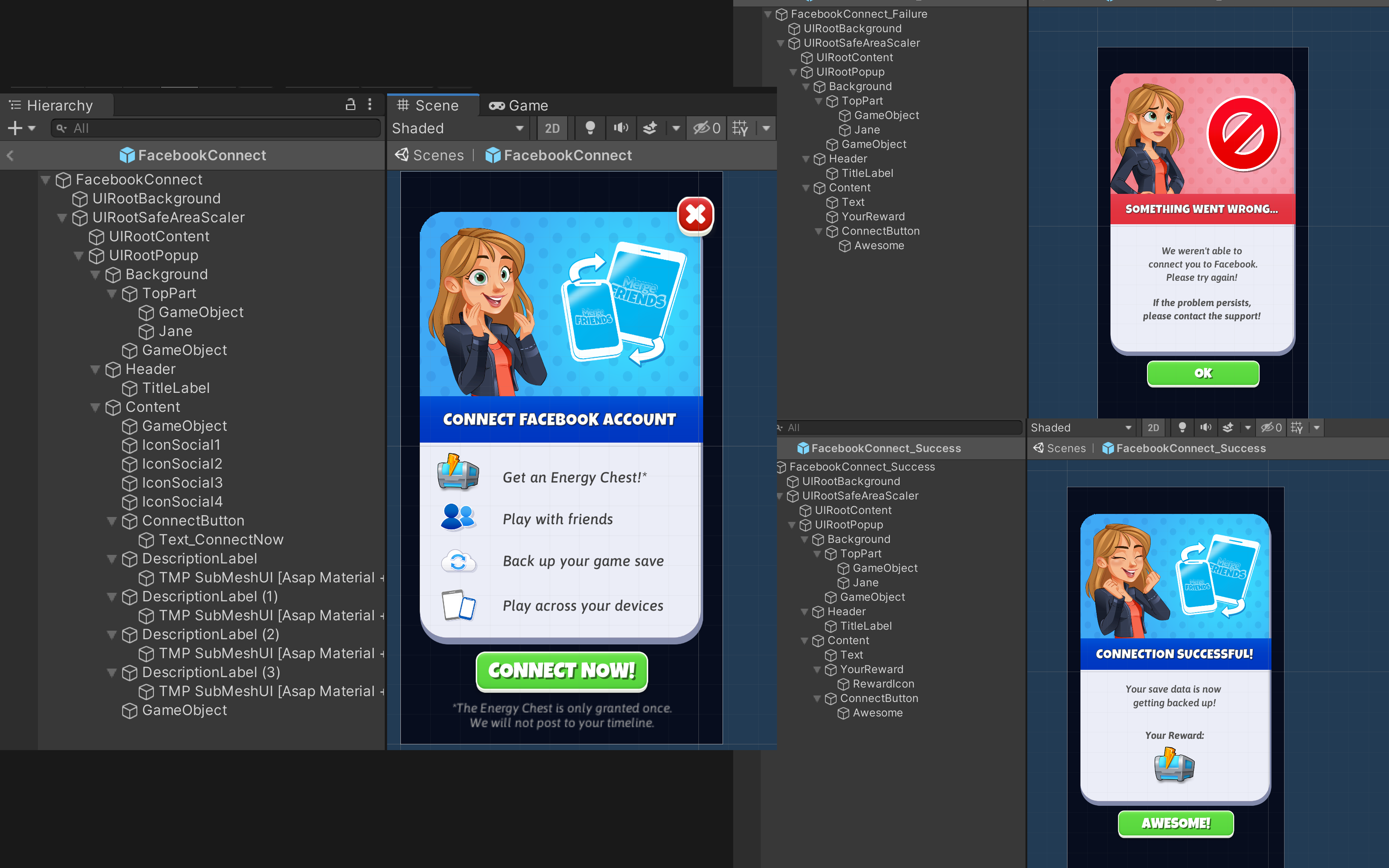Focus the Success hierarchy search field
The image size is (1389, 868).
[900, 428]
